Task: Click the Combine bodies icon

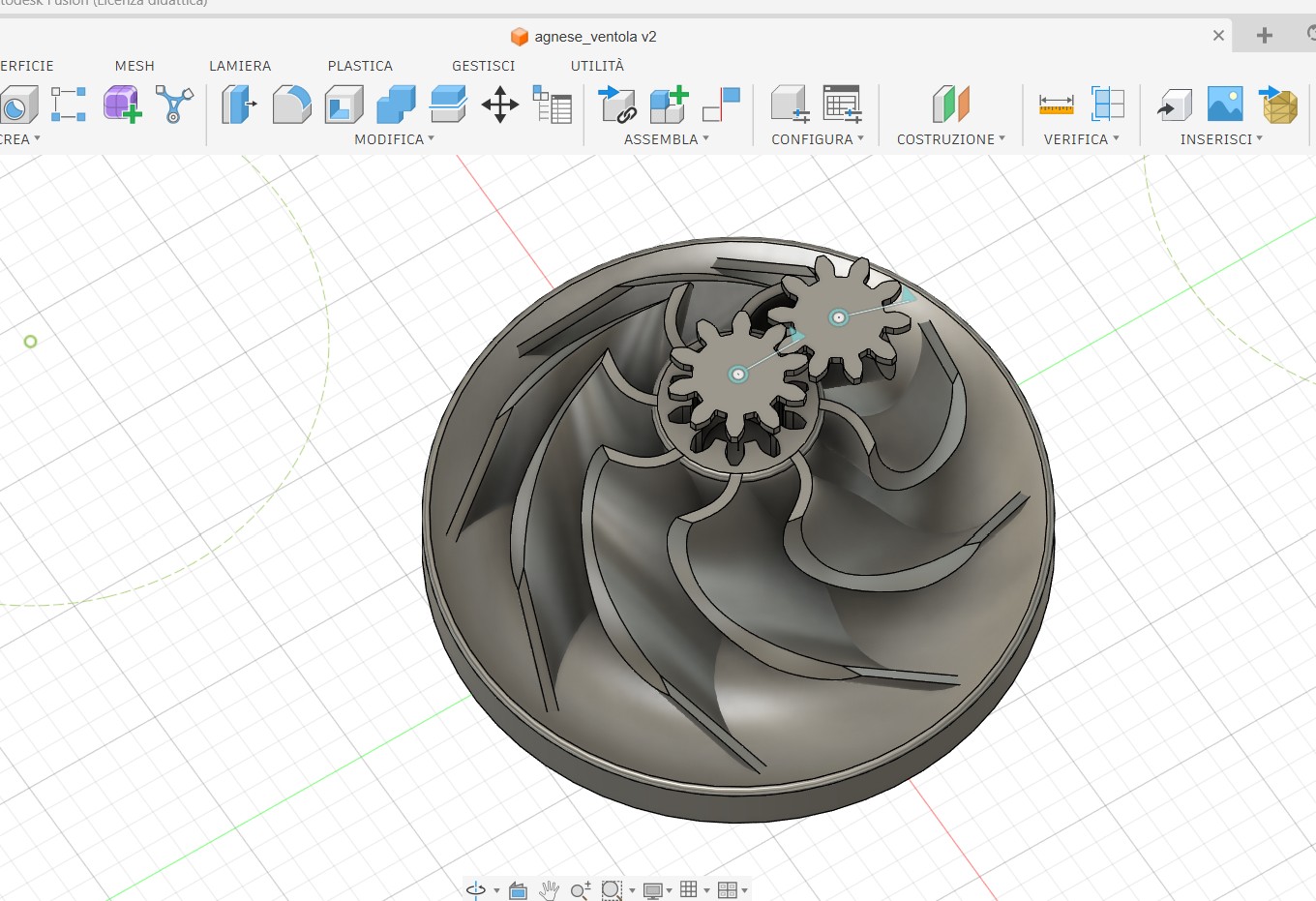Action: [x=396, y=105]
